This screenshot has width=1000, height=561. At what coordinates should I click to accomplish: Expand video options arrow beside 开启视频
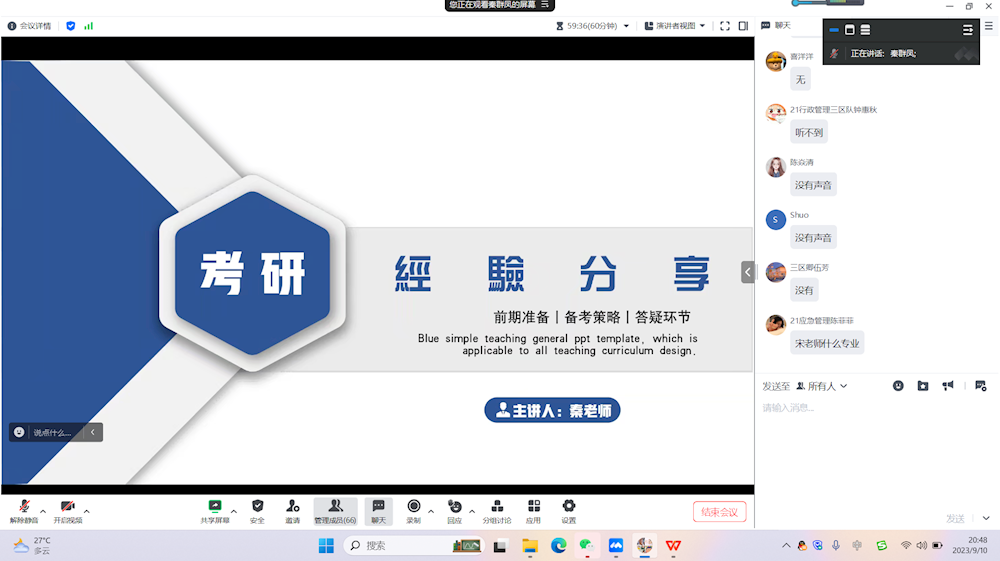click(87, 511)
